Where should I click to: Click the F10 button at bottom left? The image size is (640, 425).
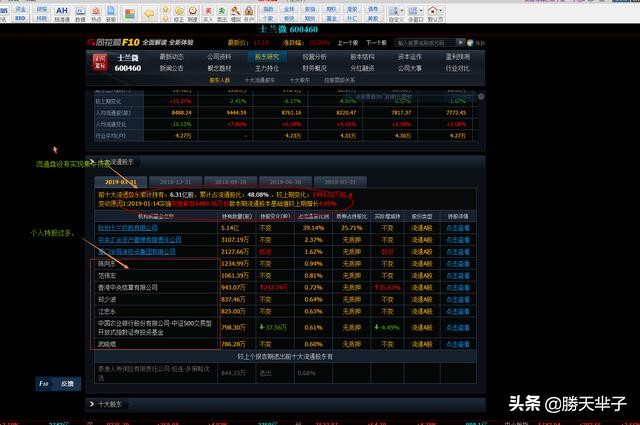[x=44, y=384]
